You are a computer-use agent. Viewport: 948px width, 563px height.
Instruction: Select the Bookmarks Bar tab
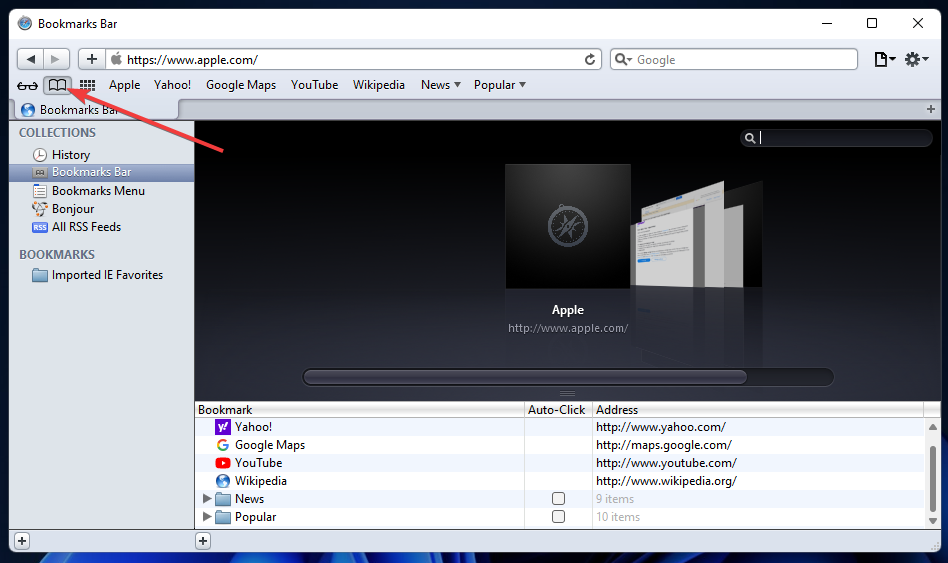(96, 109)
